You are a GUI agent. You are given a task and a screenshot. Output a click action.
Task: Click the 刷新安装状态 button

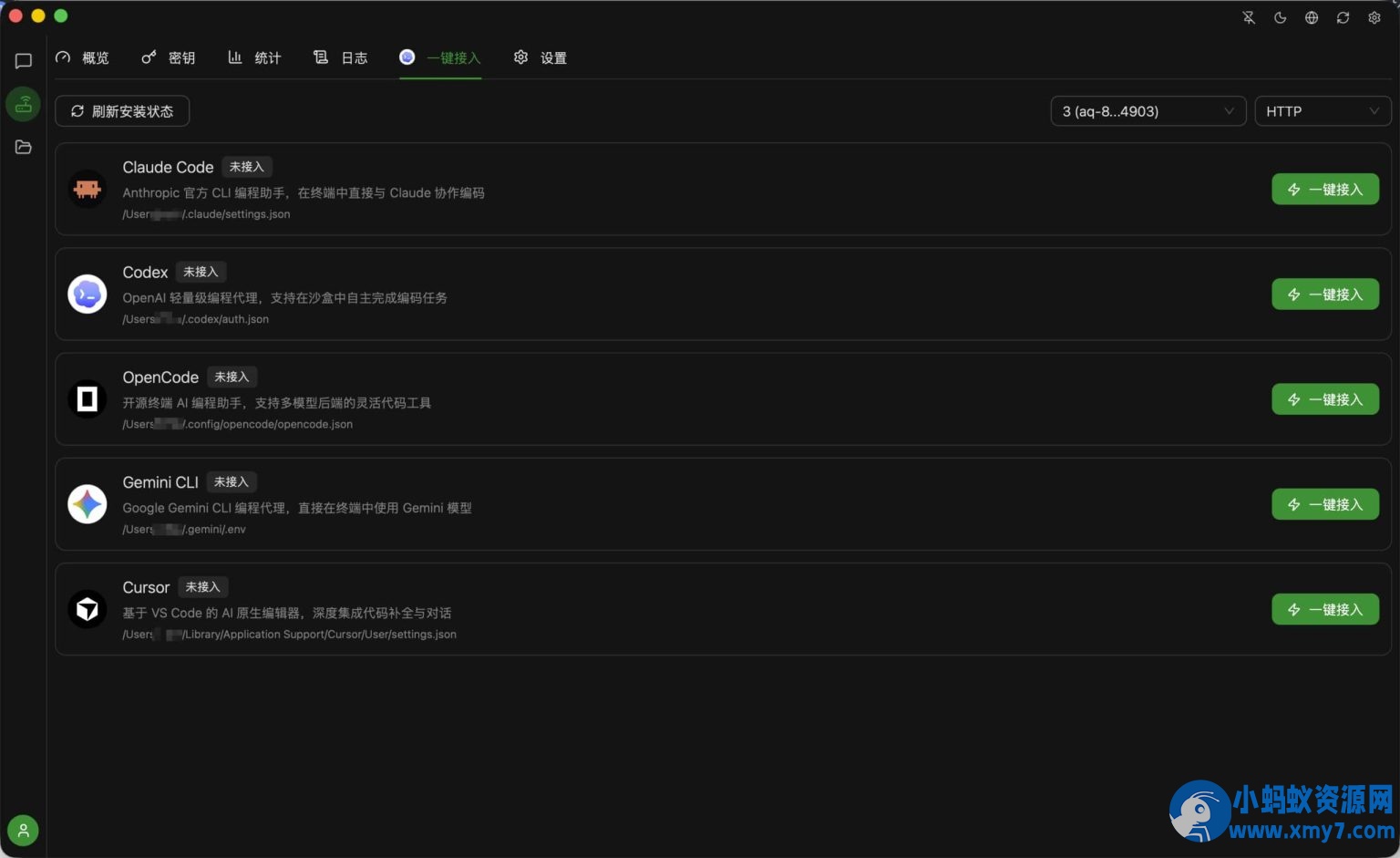tap(122, 111)
